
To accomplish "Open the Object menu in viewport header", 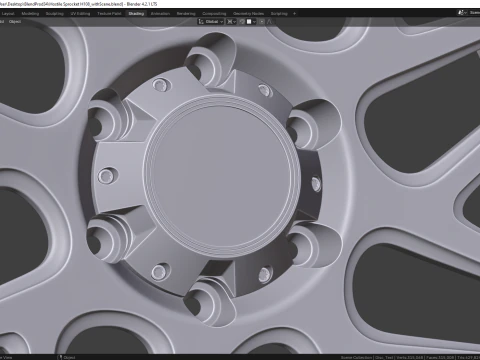I will 15,22.
